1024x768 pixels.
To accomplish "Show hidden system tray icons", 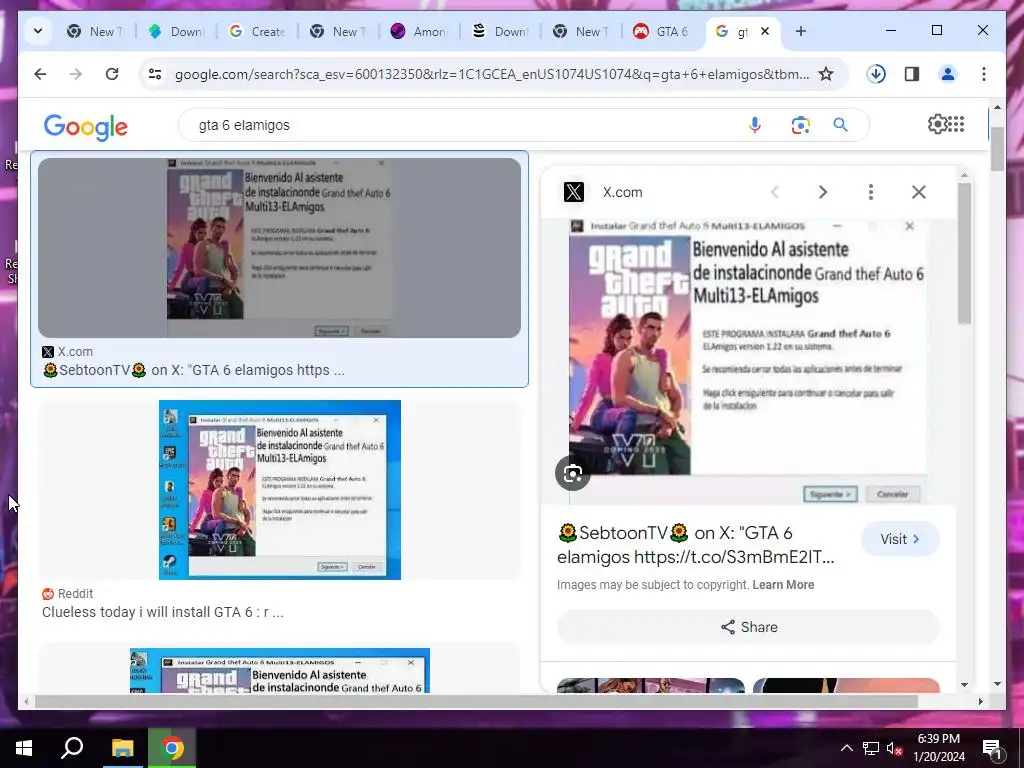I will tap(846, 748).
